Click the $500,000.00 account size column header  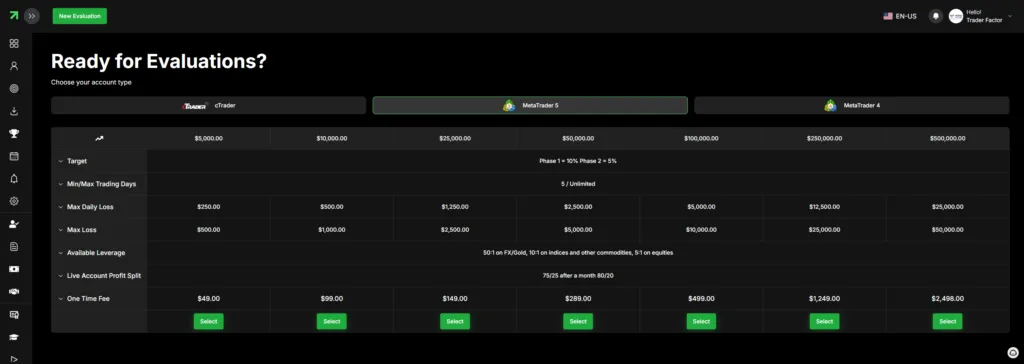pyautogui.click(x=948, y=139)
